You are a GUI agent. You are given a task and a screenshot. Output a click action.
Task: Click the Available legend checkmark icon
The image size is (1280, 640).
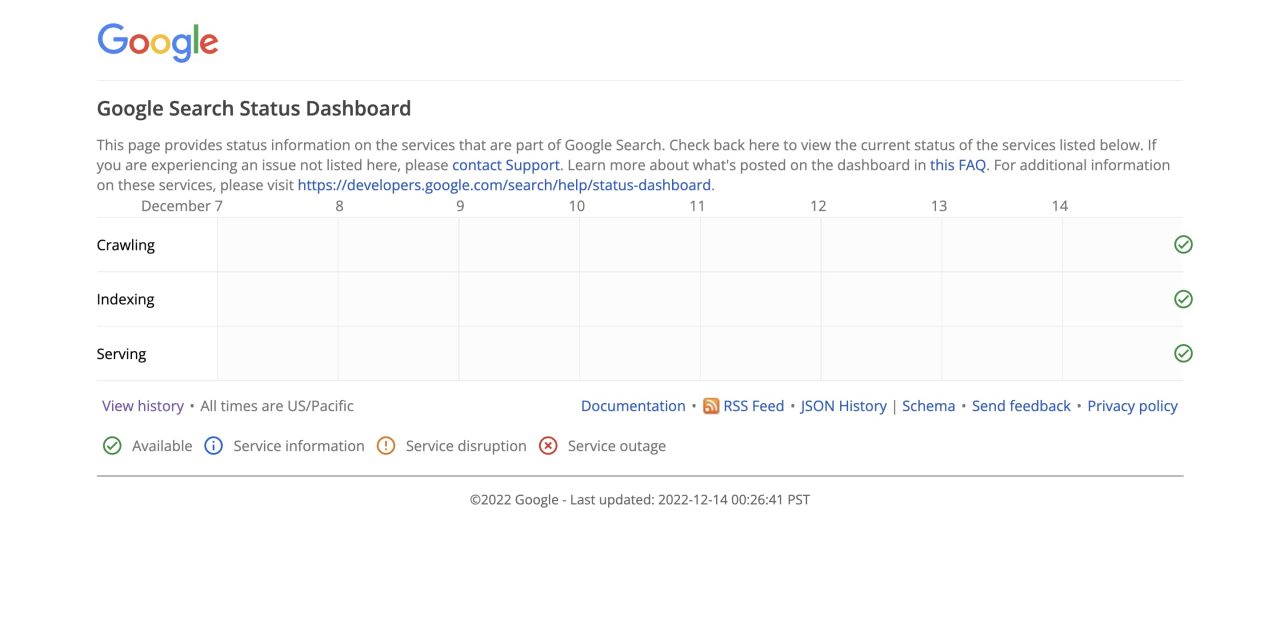(x=112, y=445)
